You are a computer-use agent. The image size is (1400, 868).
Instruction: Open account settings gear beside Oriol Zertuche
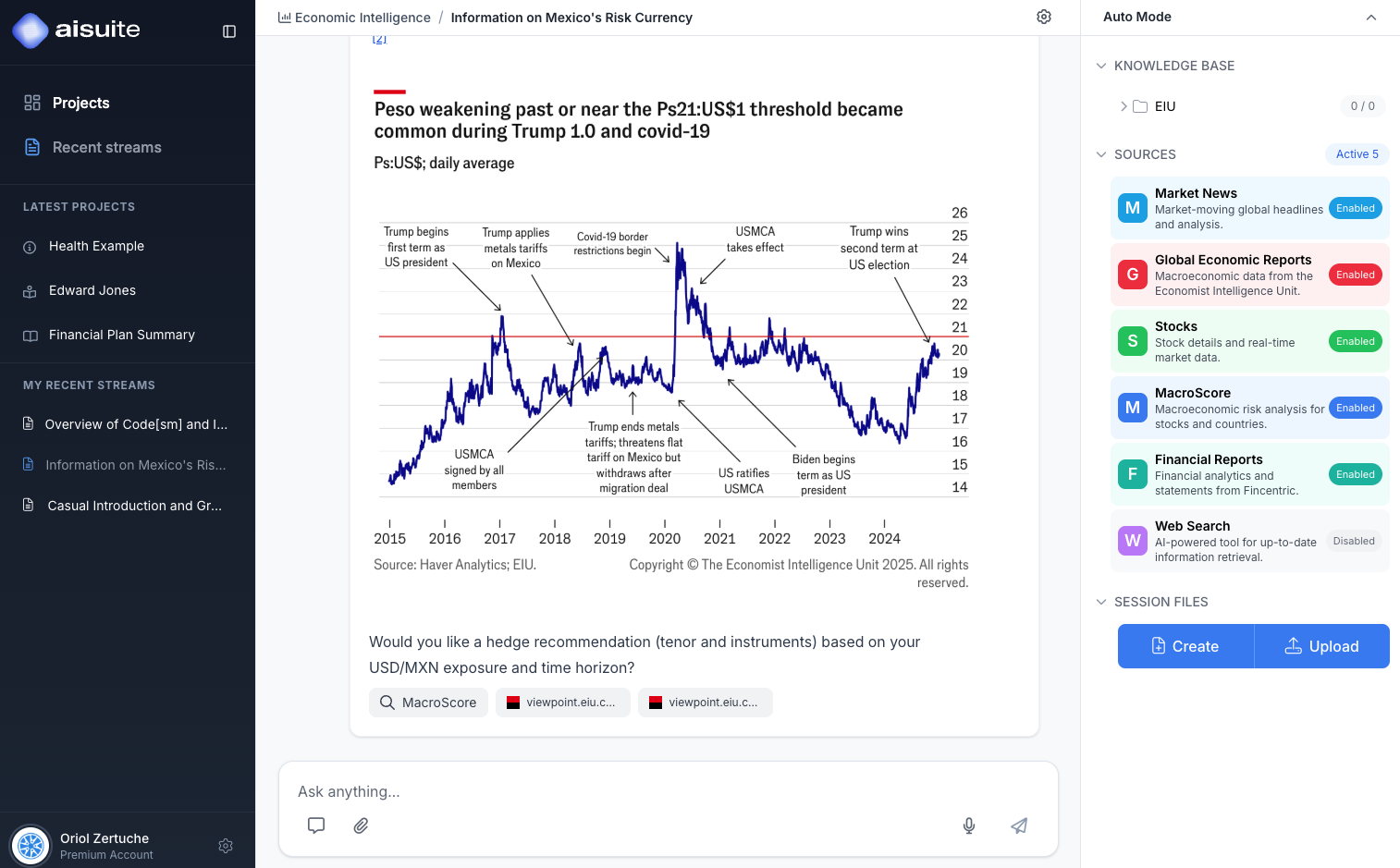coord(226,846)
